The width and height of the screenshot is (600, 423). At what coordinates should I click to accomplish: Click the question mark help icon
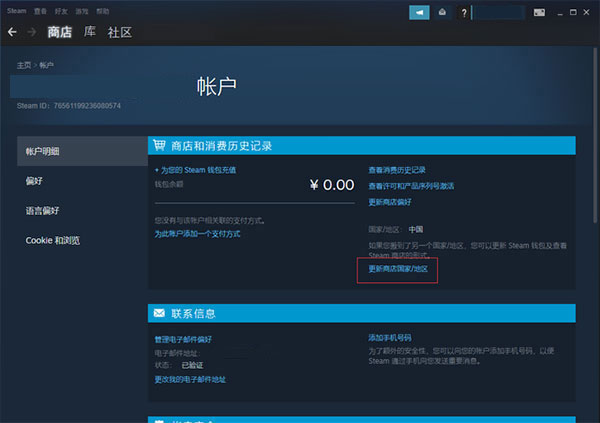pyautogui.click(x=464, y=13)
